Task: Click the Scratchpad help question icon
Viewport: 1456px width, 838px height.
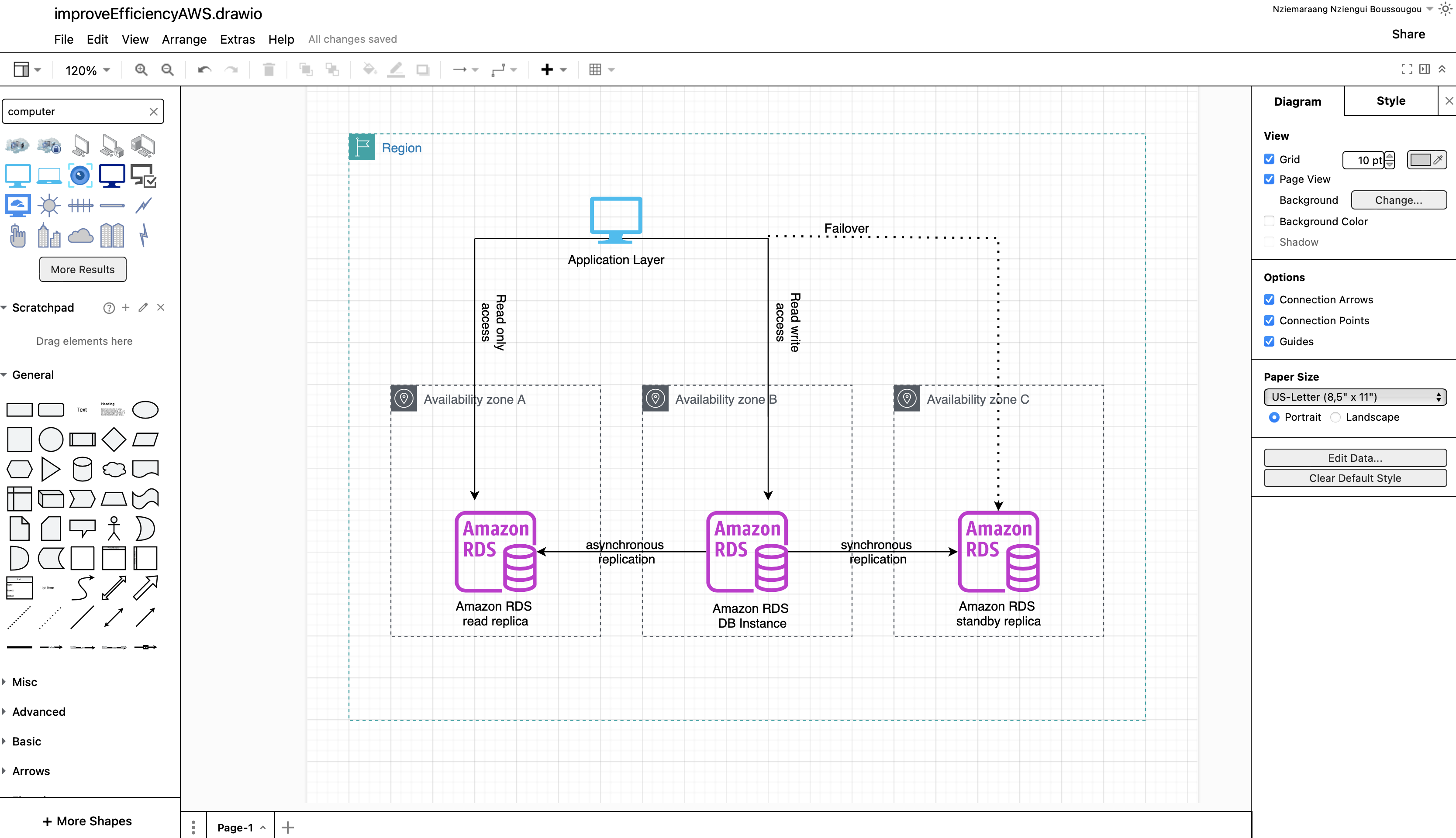Action: coord(109,308)
